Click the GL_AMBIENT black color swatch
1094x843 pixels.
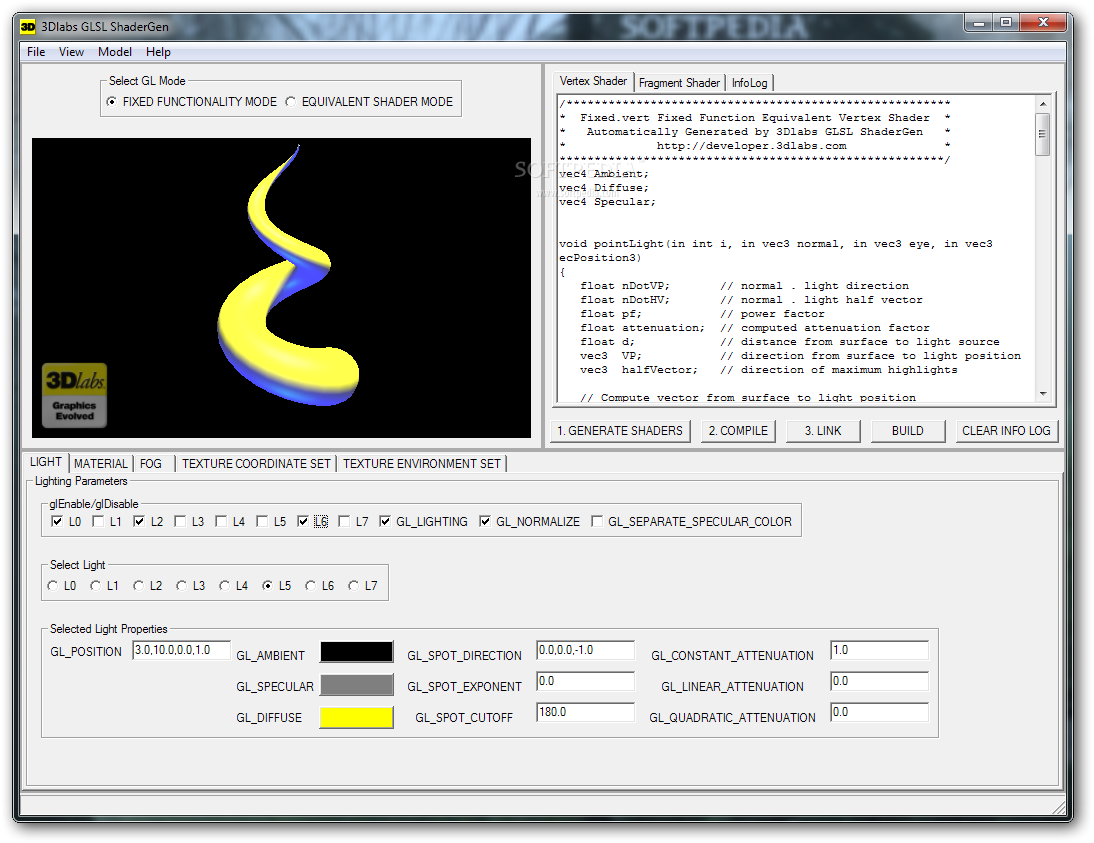(x=357, y=652)
